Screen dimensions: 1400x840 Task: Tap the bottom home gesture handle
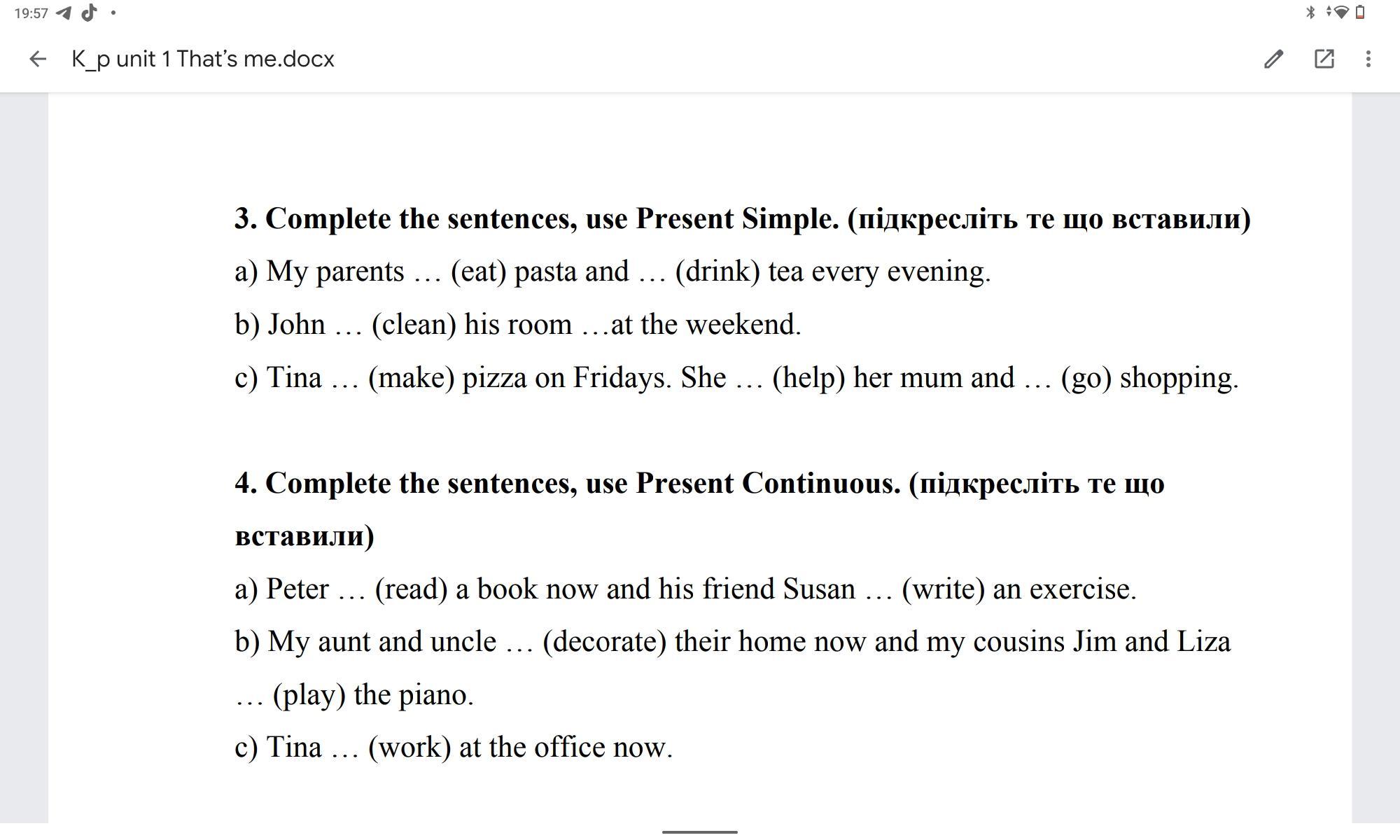click(x=699, y=832)
